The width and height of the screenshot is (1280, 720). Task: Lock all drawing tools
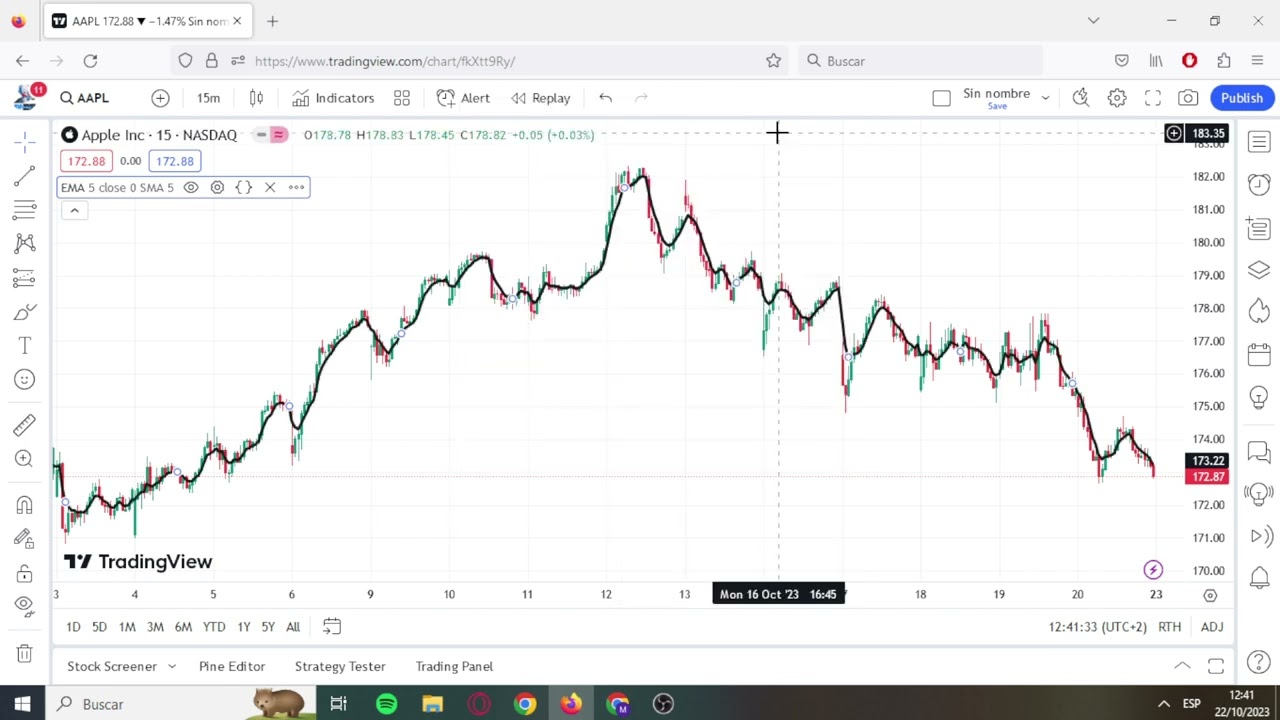pyautogui.click(x=25, y=573)
